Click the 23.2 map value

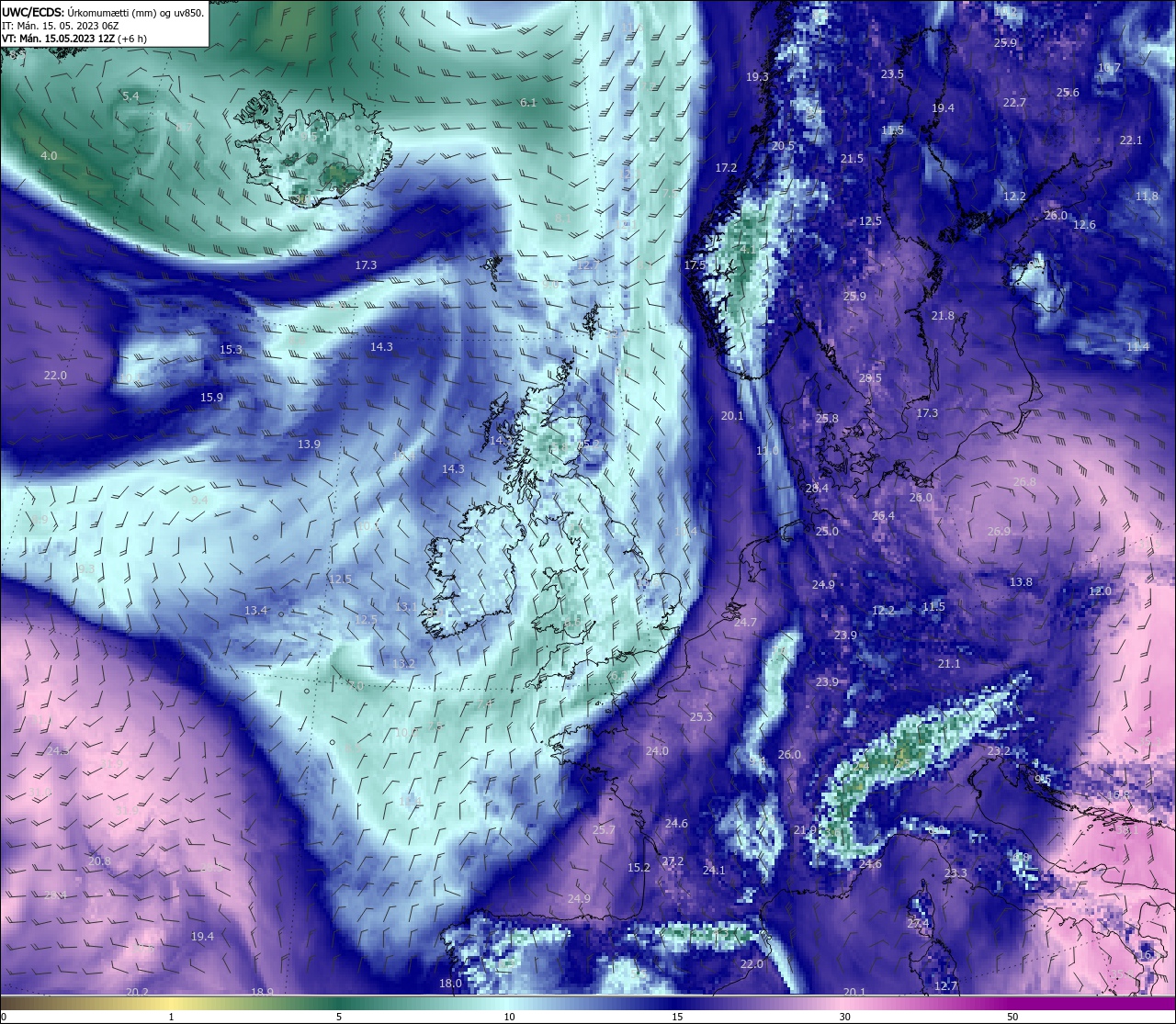(999, 751)
